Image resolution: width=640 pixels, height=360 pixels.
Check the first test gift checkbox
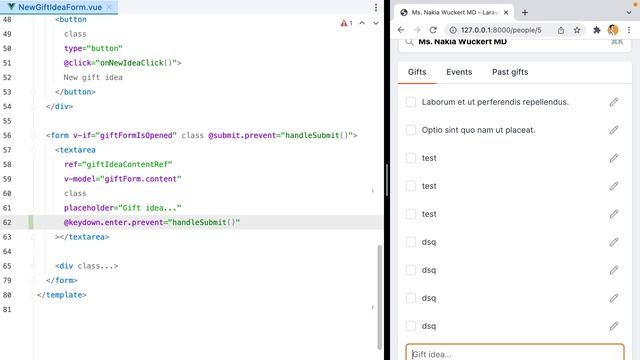click(411, 158)
